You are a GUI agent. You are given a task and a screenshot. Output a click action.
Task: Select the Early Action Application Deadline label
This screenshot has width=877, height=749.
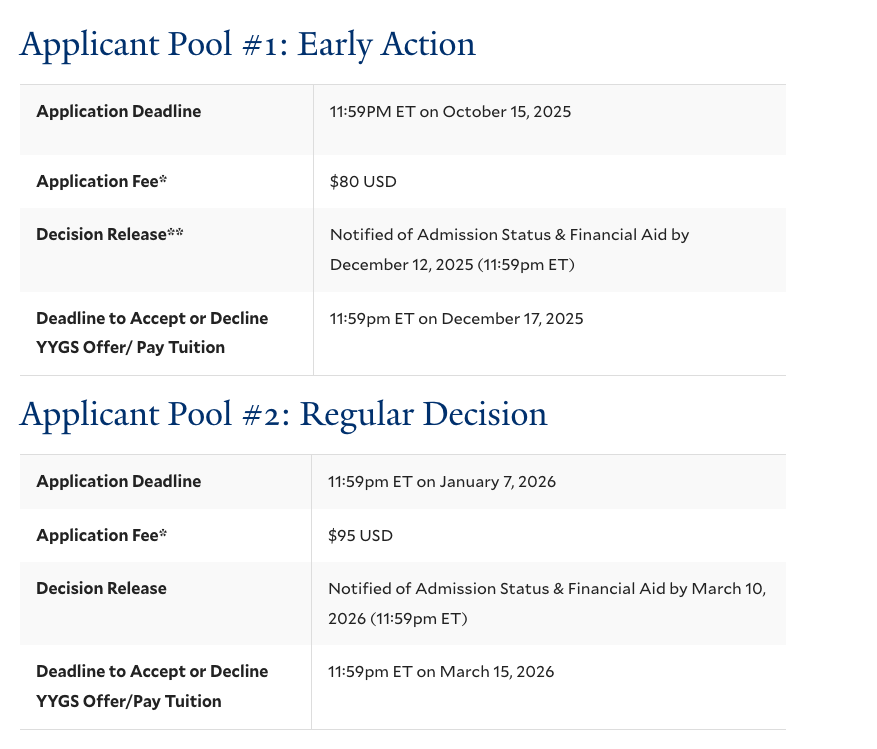pyautogui.click(x=119, y=111)
